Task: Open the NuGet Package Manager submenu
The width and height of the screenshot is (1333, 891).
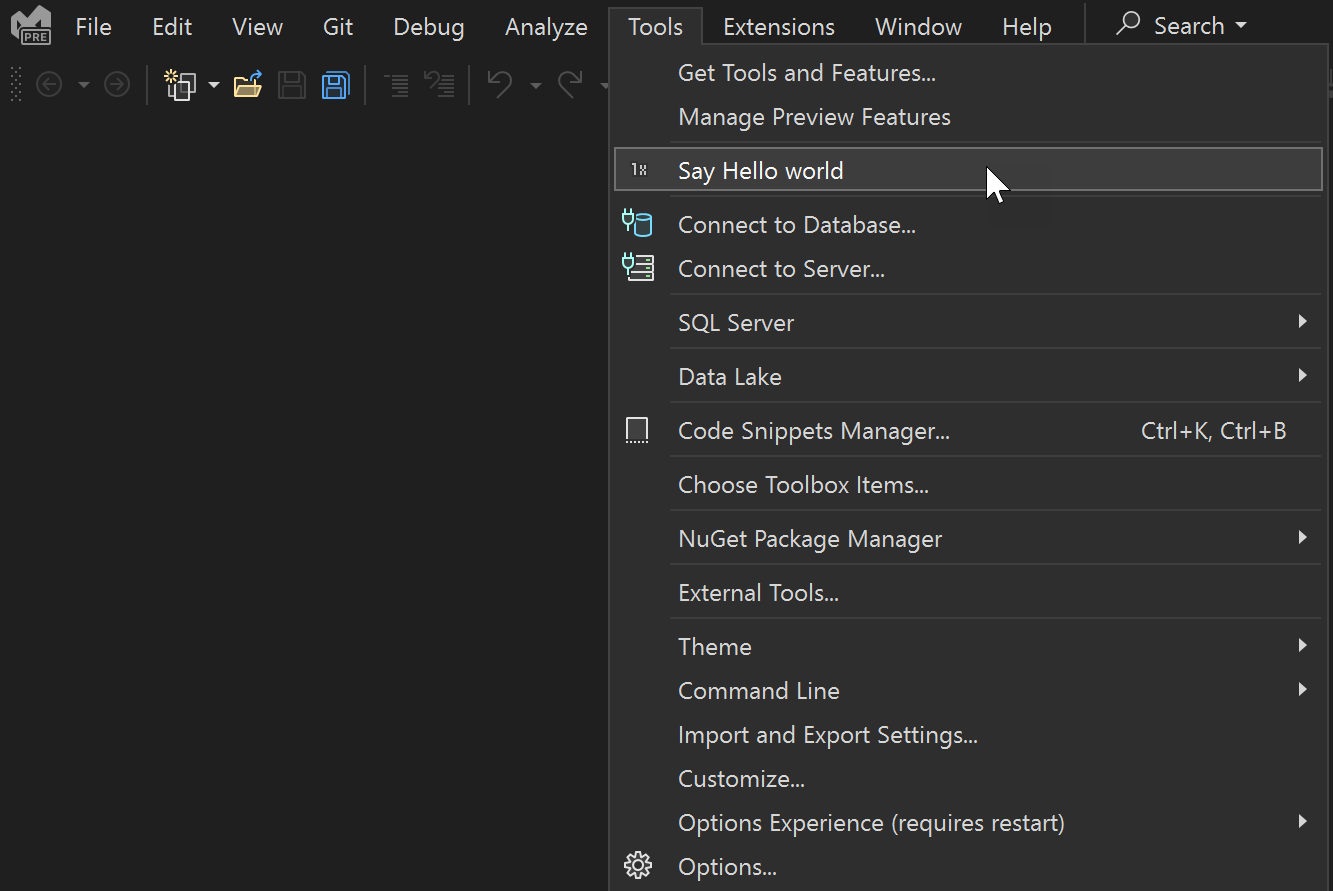Action: click(x=1301, y=538)
